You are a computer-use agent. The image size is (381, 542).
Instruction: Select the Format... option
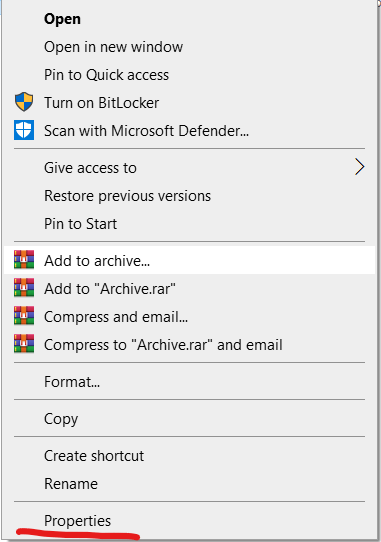pyautogui.click(x=189, y=382)
